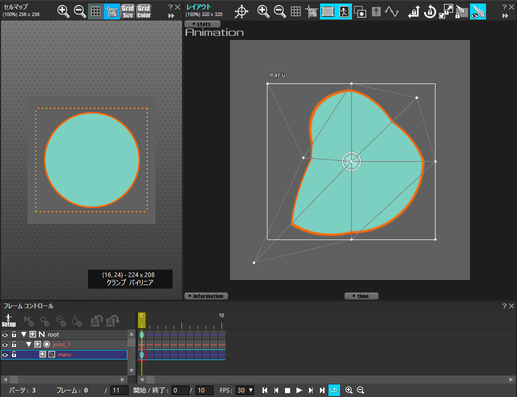517x397 pixels.
Task: Expand maru attributes with plus box
Action: point(43,354)
